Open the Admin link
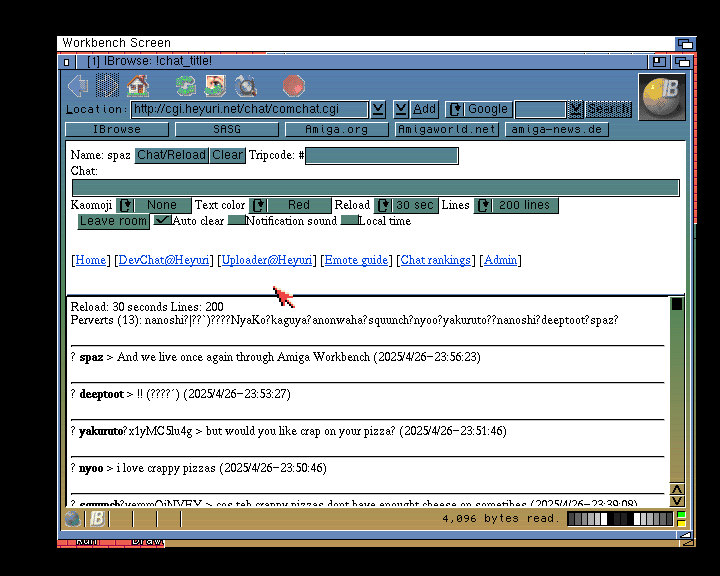The height and width of the screenshot is (576, 720). tap(501, 260)
